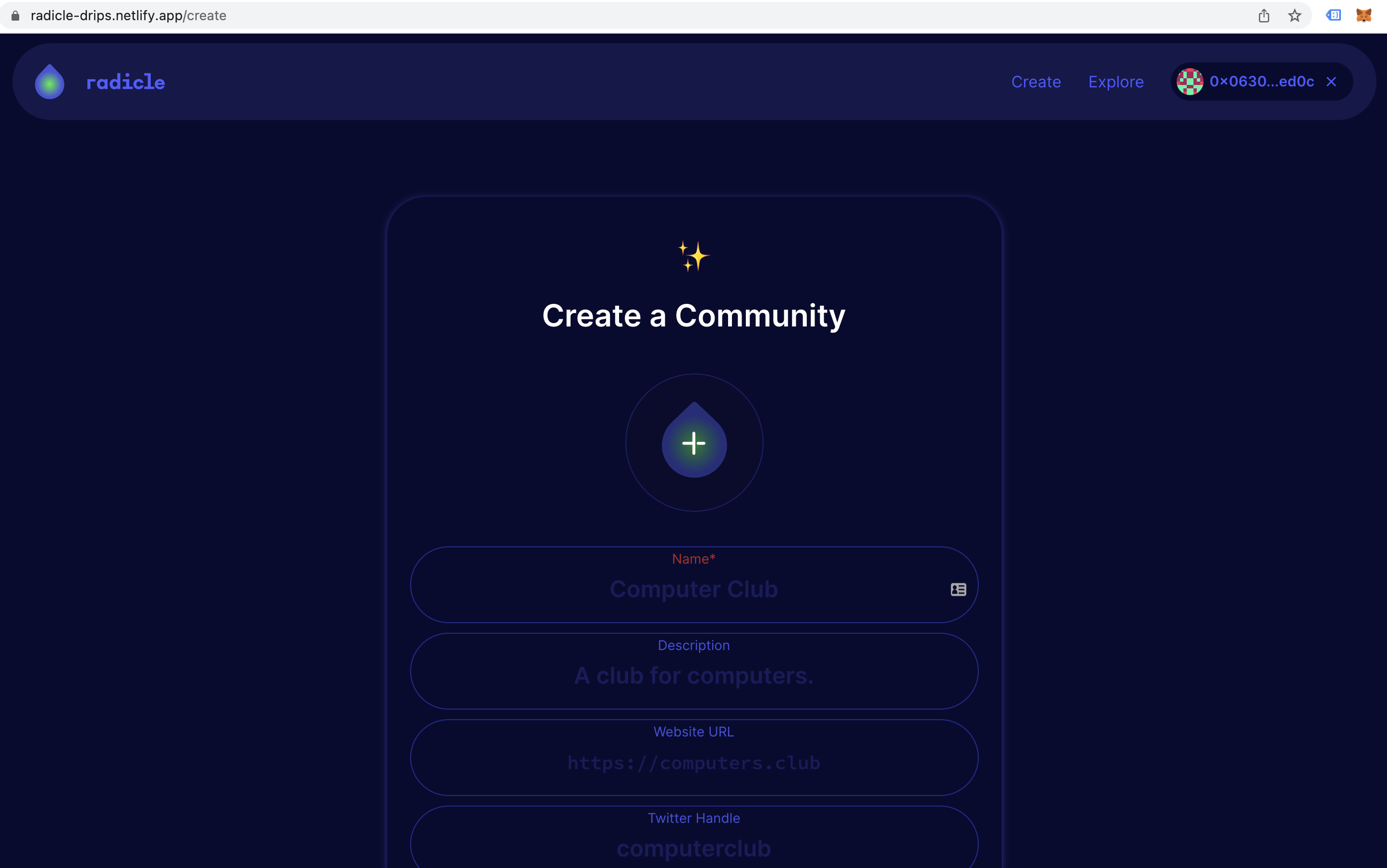1387x868 pixels.
Task: Click the wallet avatar identicon
Action: click(x=1190, y=82)
